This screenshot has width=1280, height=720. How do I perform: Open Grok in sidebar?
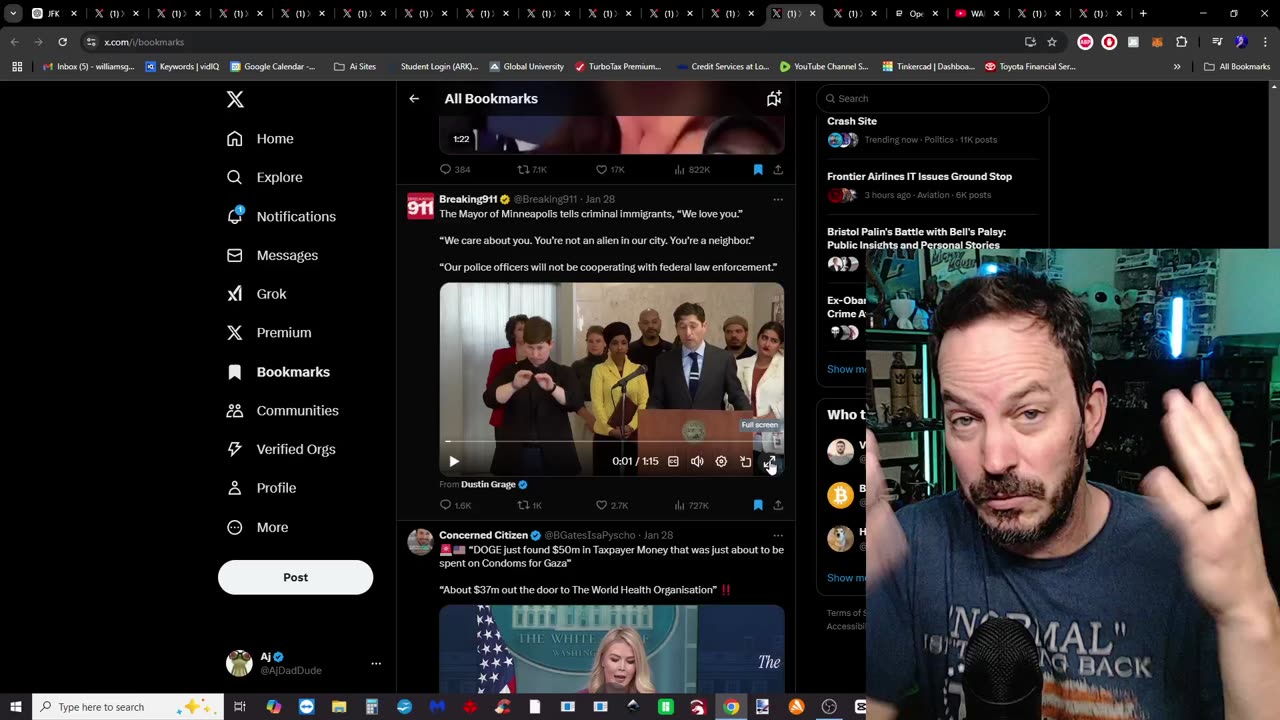256,294
